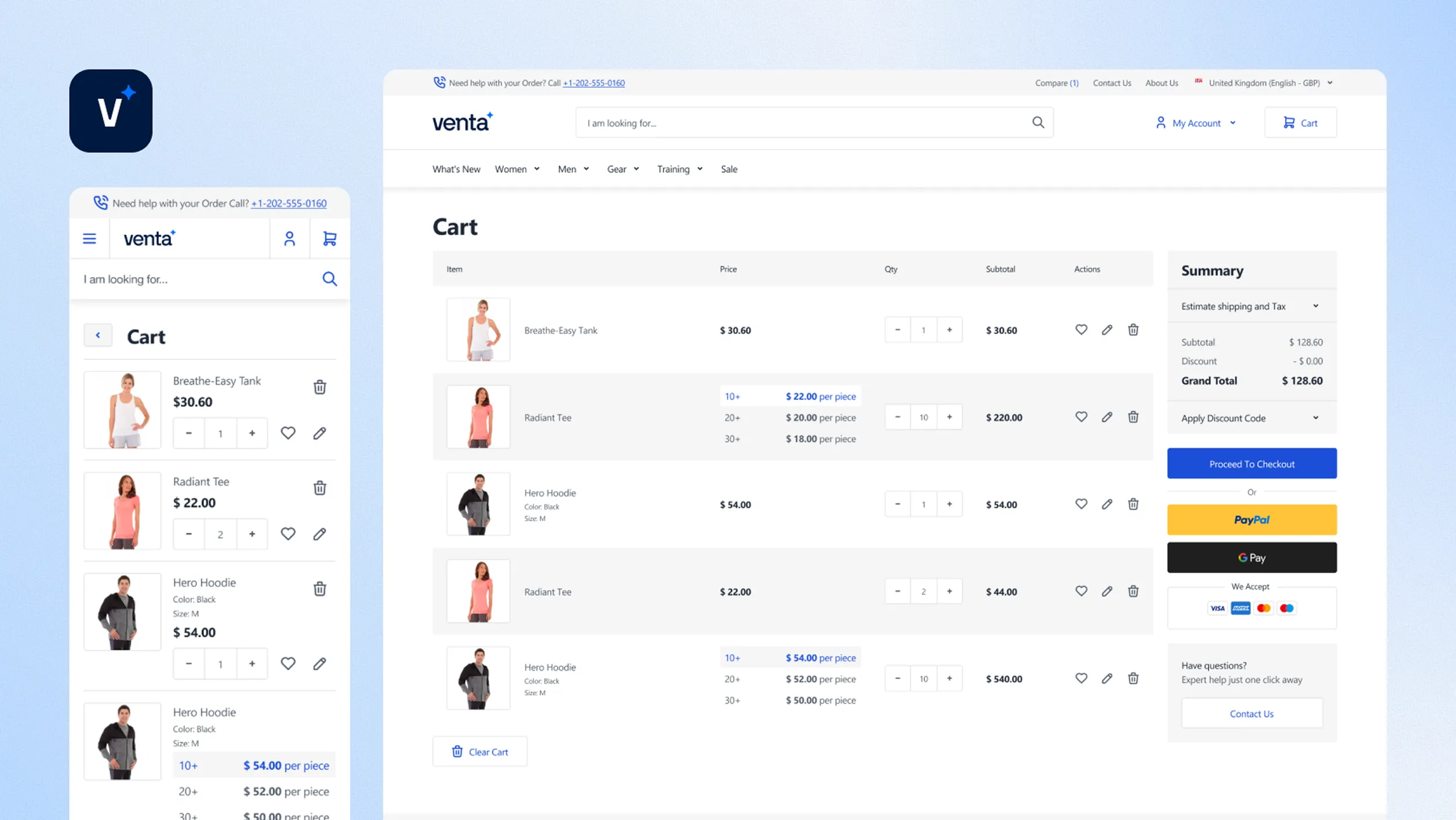Remove mobile Radiant Tee with trash icon

tap(320, 488)
